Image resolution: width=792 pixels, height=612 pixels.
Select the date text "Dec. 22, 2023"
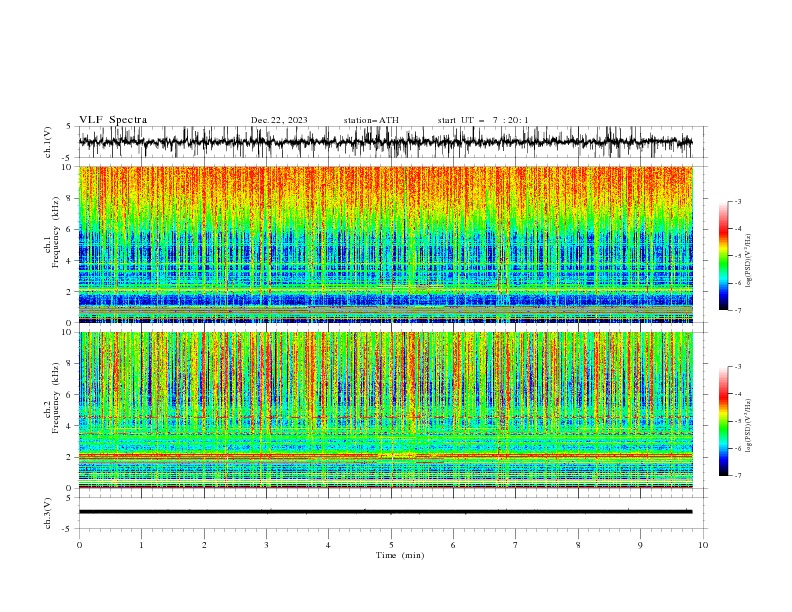[279, 120]
